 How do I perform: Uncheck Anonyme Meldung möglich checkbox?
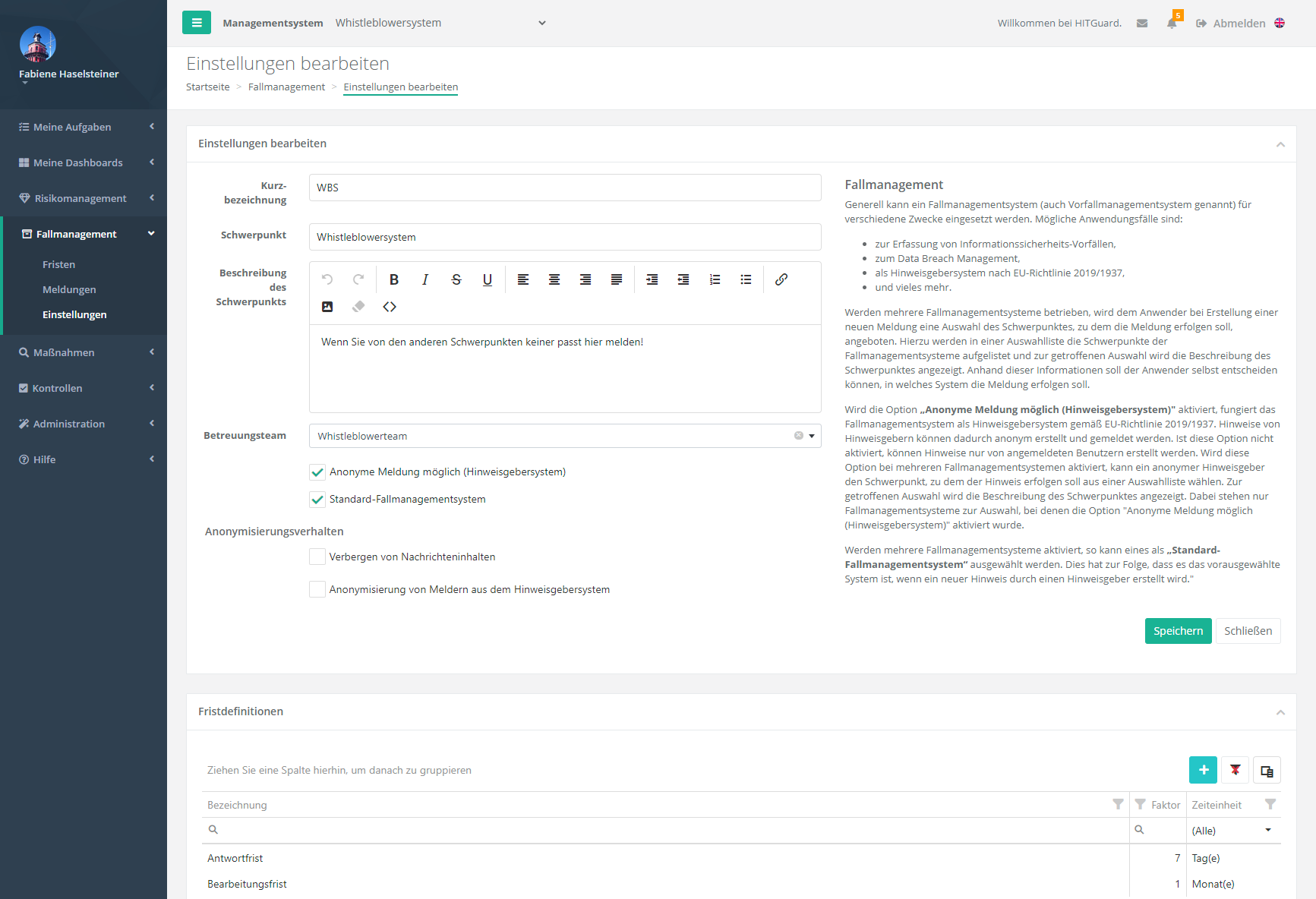pos(317,472)
